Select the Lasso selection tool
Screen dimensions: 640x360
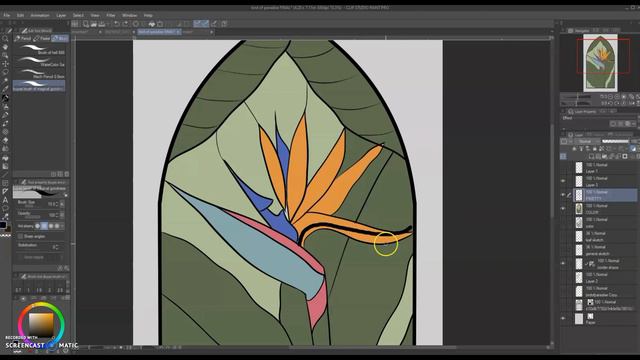pos(5,72)
